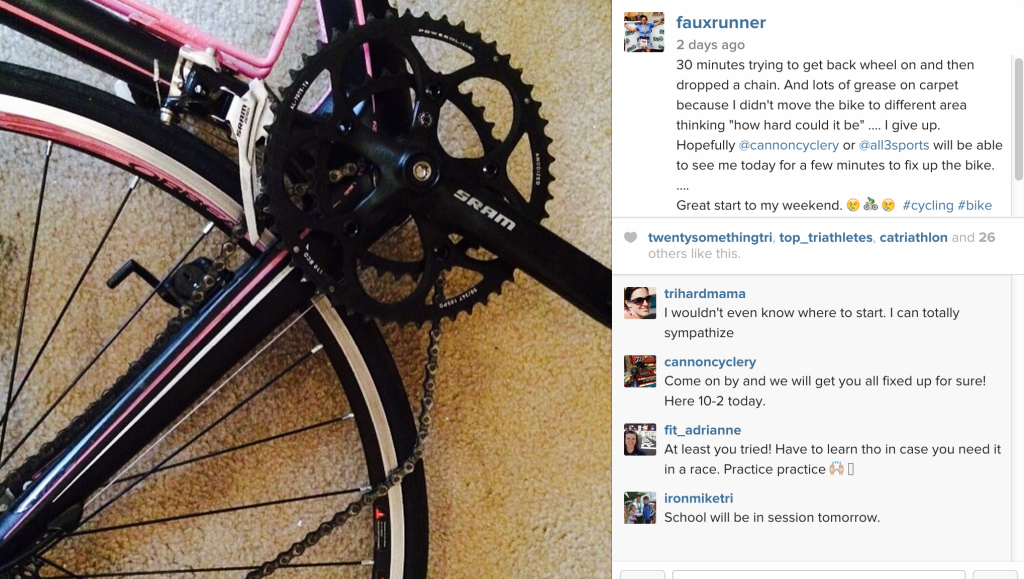This screenshot has height=579, width=1024.
Task: Open ironmiketri's avatar thumbnail
Action: tap(640, 508)
